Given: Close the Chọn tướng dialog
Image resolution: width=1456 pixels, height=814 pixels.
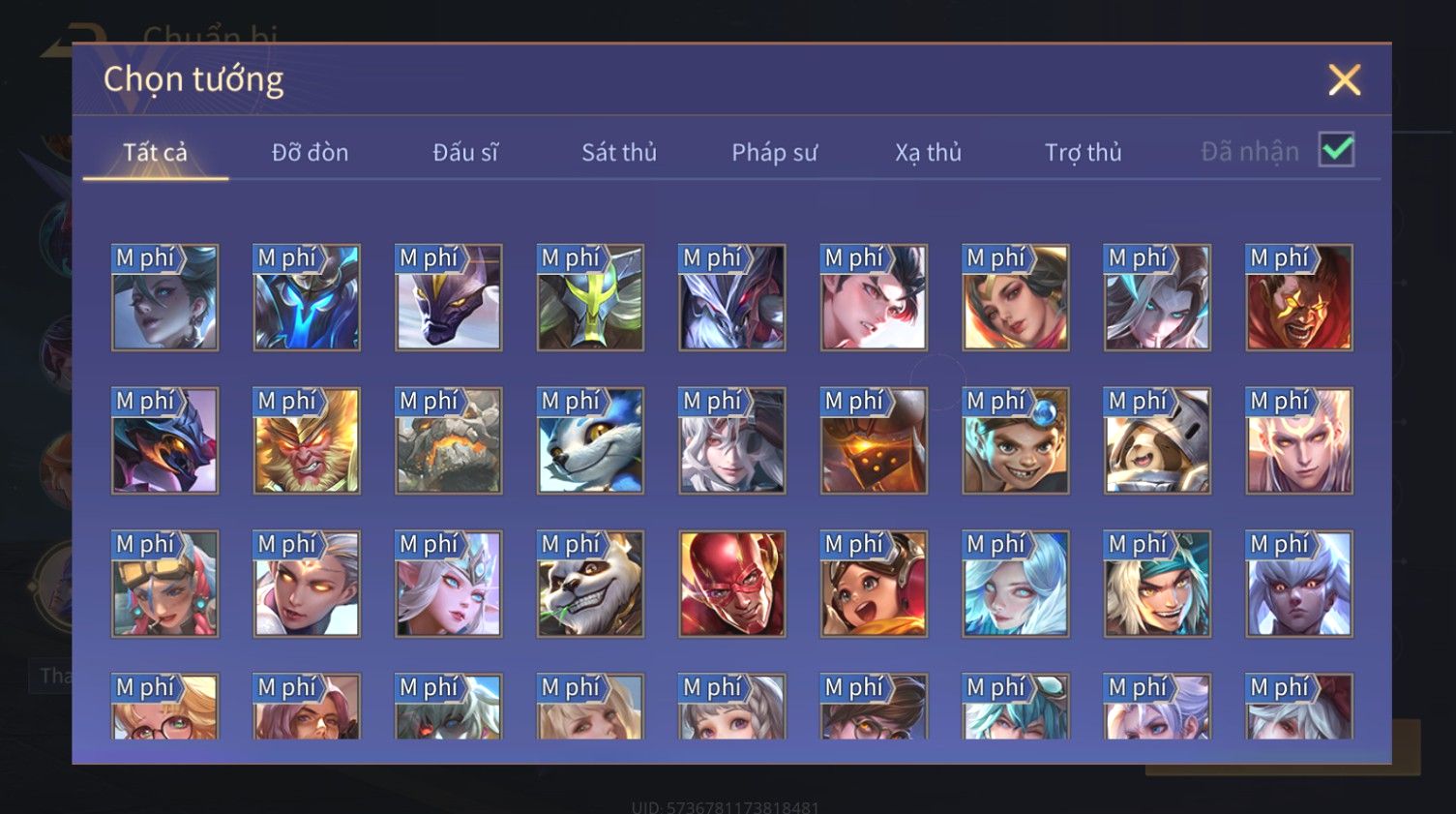Looking at the screenshot, I should [1345, 79].
